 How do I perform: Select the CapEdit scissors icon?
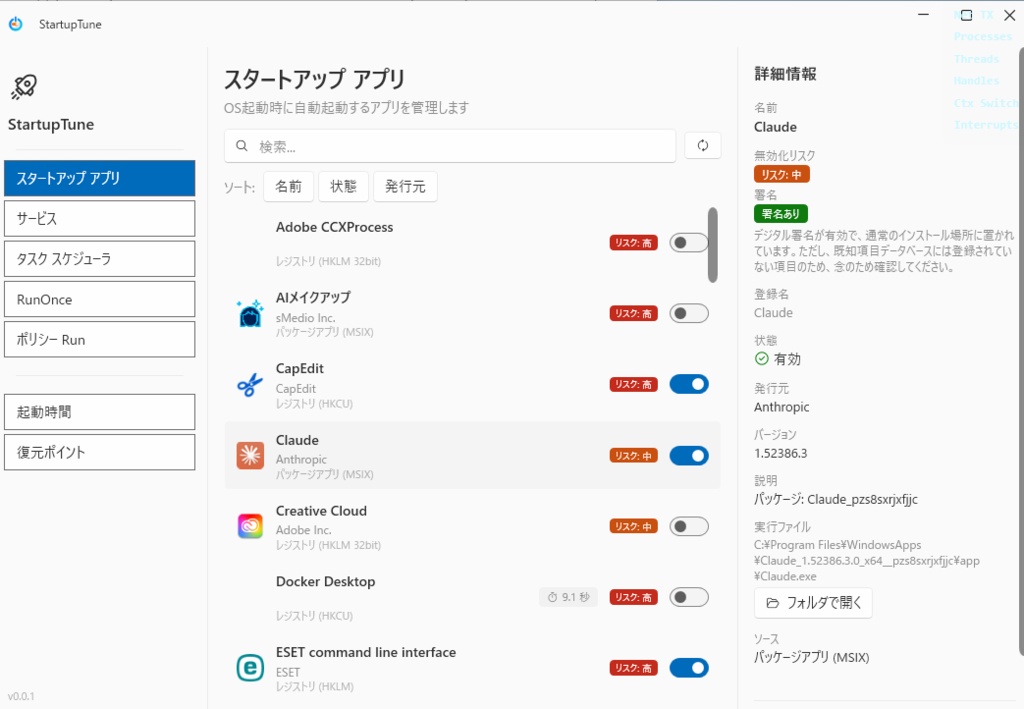pyautogui.click(x=250, y=385)
